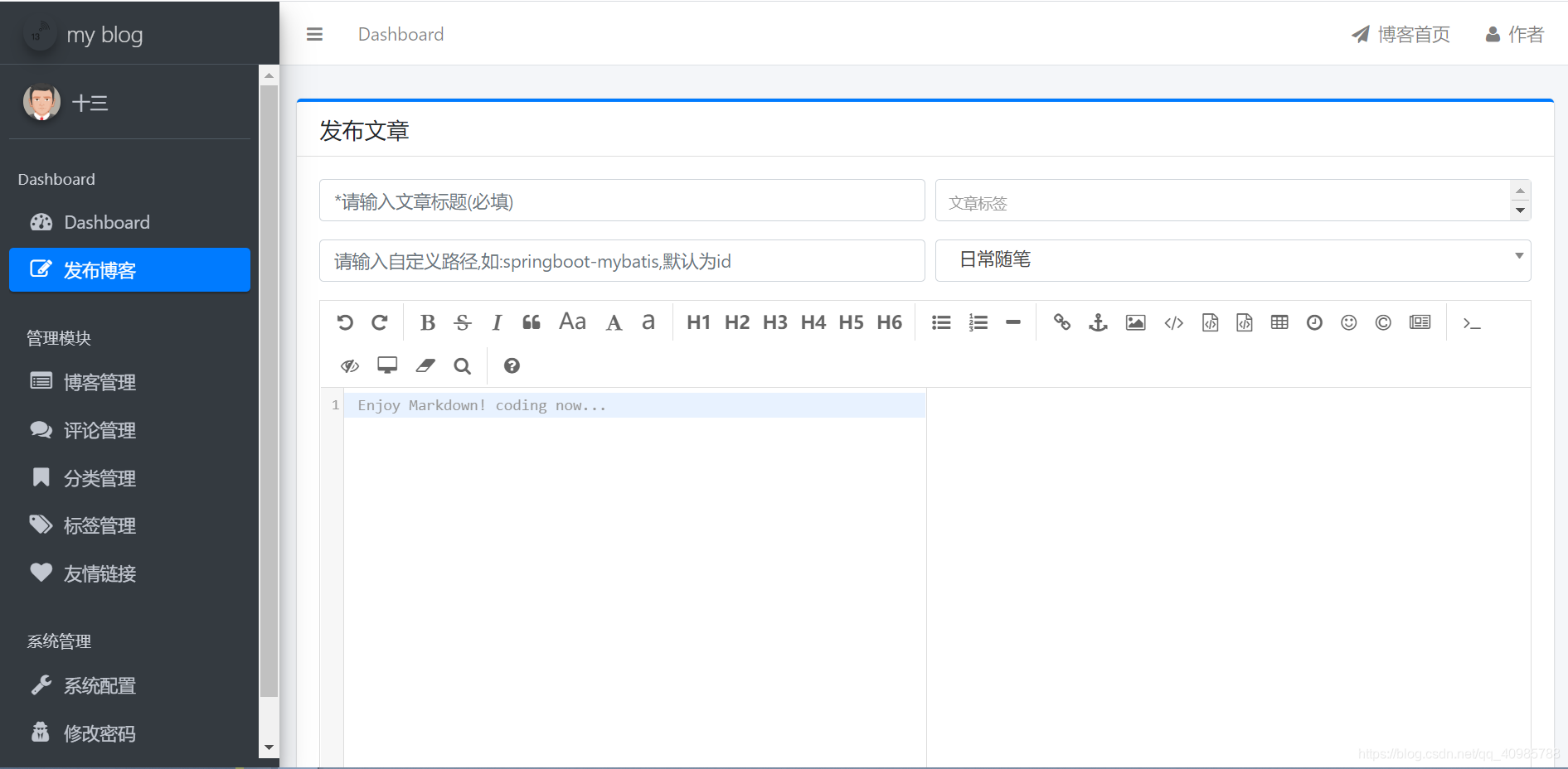The width and height of the screenshot is (1568, 769).
Task: Toggle sidebar with hamburger menu icon
Action: point(314,34)
